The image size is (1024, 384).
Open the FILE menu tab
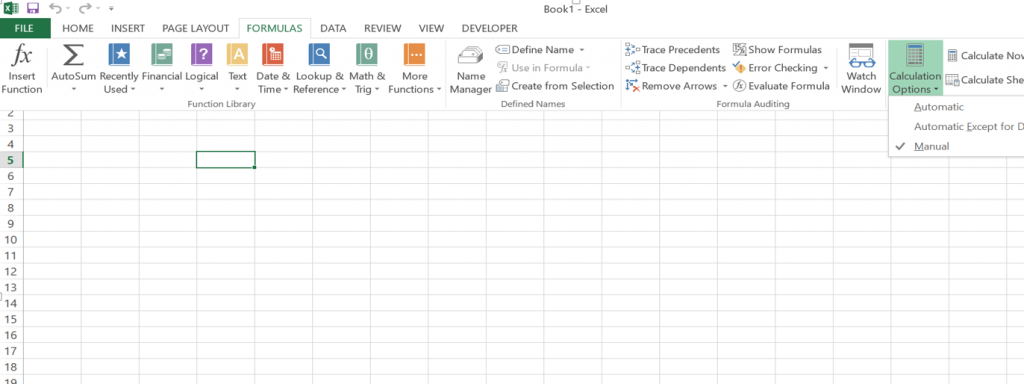click(25, 28)
